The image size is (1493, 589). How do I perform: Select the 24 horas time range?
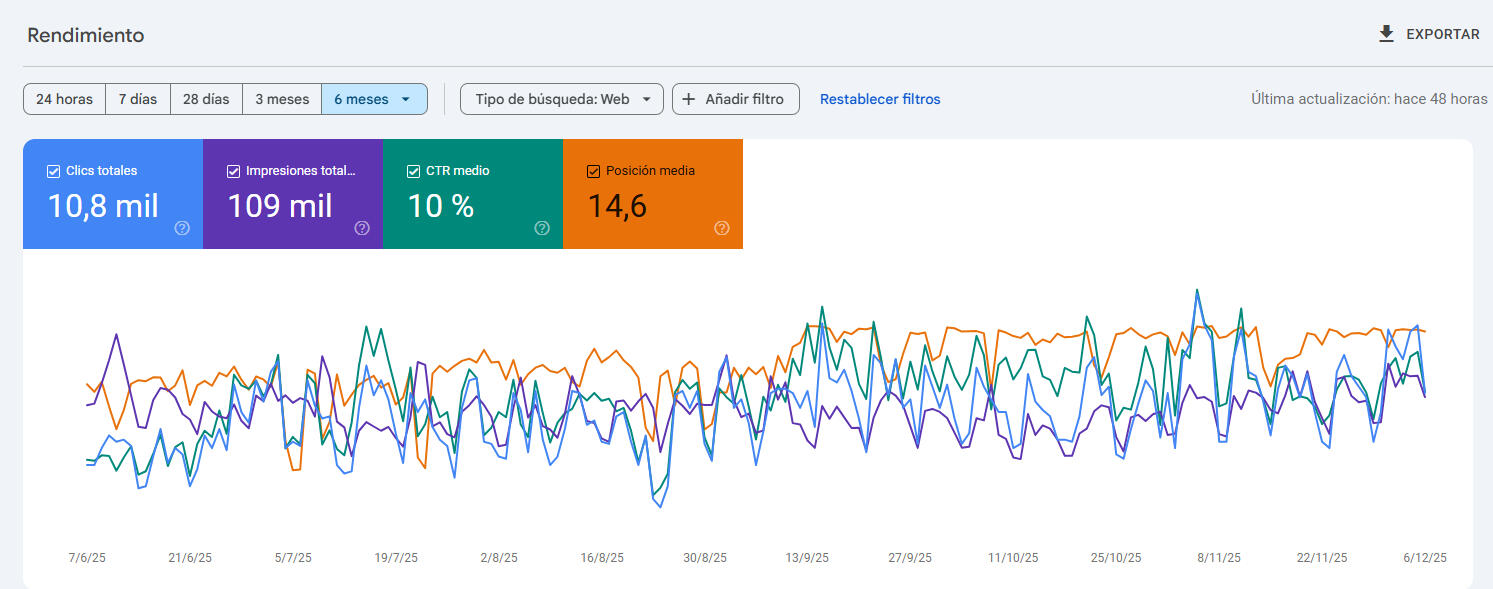click(x=64, y=99)
